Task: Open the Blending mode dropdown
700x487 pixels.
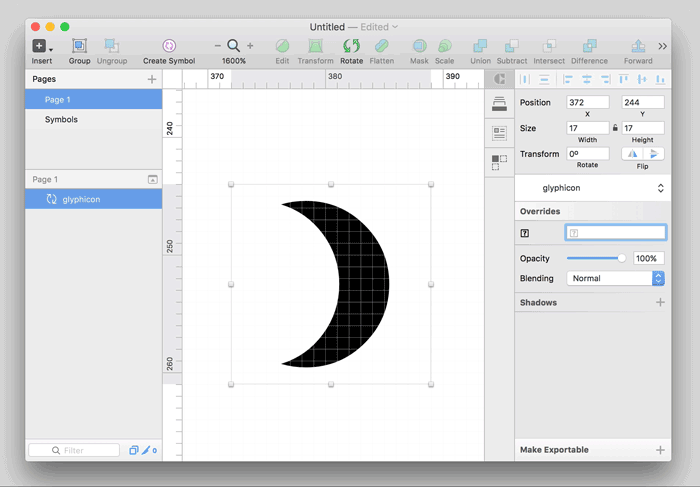Action: [x=616, y=278]
